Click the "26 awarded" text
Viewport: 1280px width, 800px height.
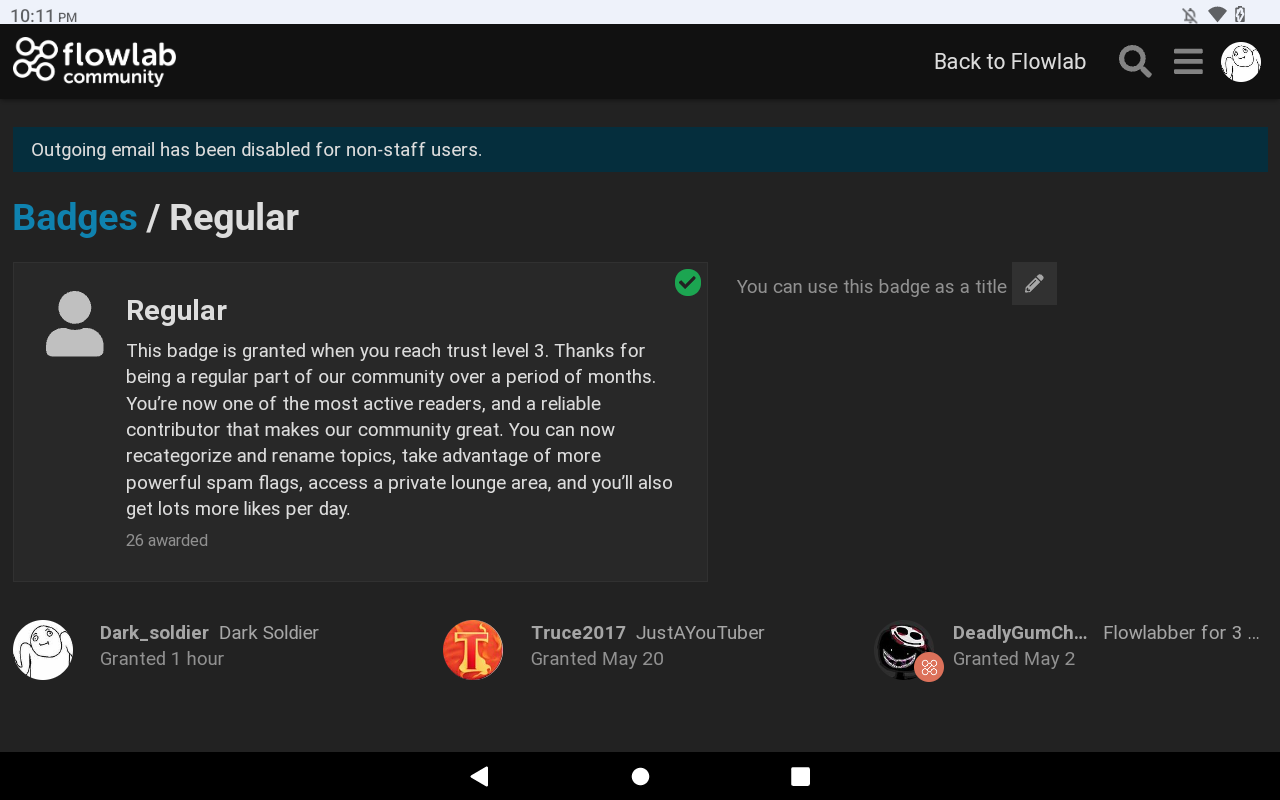(167, 540)
